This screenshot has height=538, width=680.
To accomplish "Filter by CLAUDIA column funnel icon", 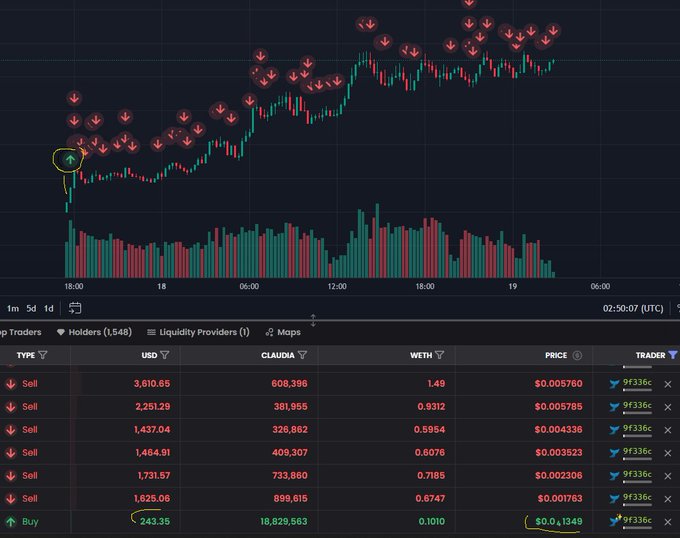I will point(303,355).
